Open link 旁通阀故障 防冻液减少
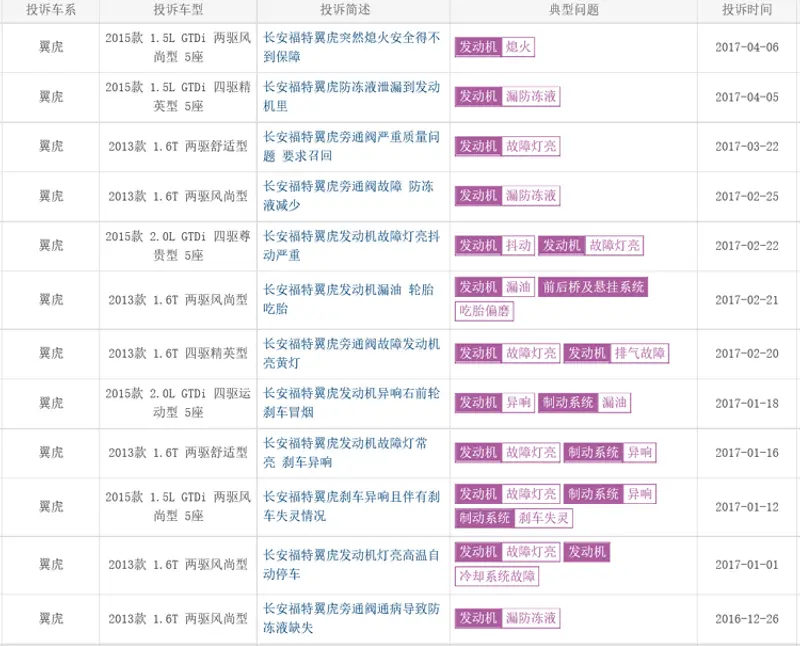The width and height of the screenshot is (800, 646). pyautogui.click(x=348, y=195)
